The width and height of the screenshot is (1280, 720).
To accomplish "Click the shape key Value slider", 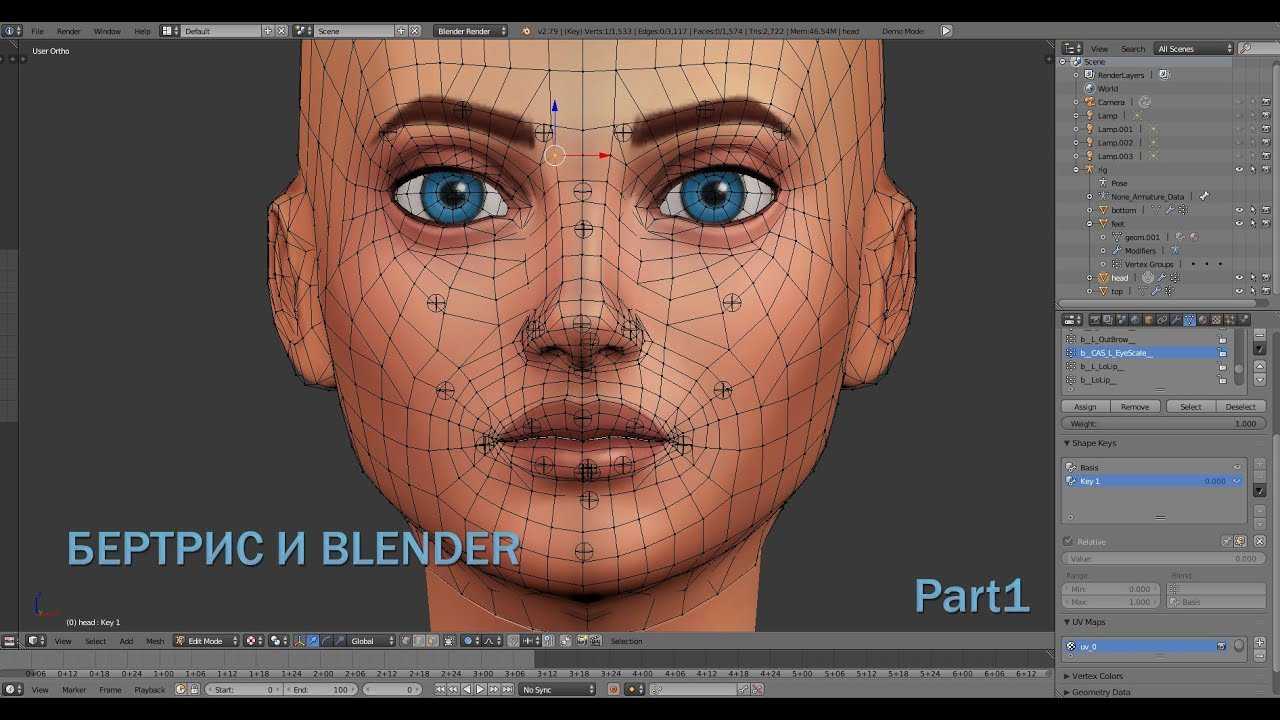I will click(x=1163, y=559).
